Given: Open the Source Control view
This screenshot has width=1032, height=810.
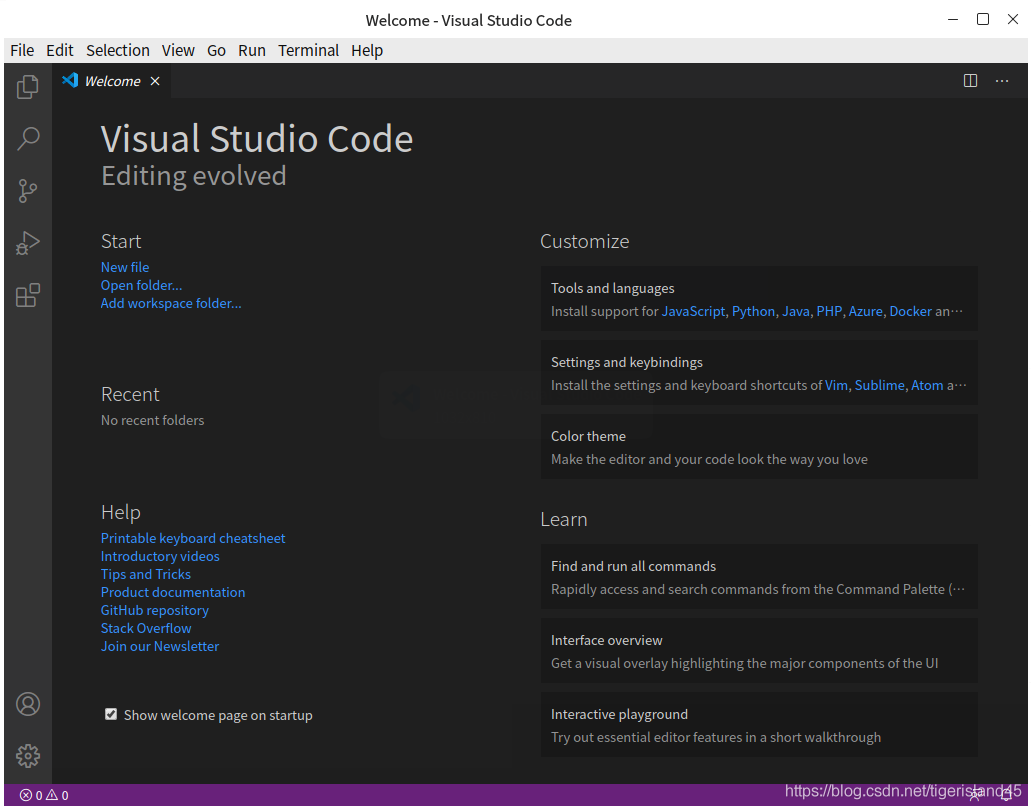Looking at the screenshot, I should (28, 191).
